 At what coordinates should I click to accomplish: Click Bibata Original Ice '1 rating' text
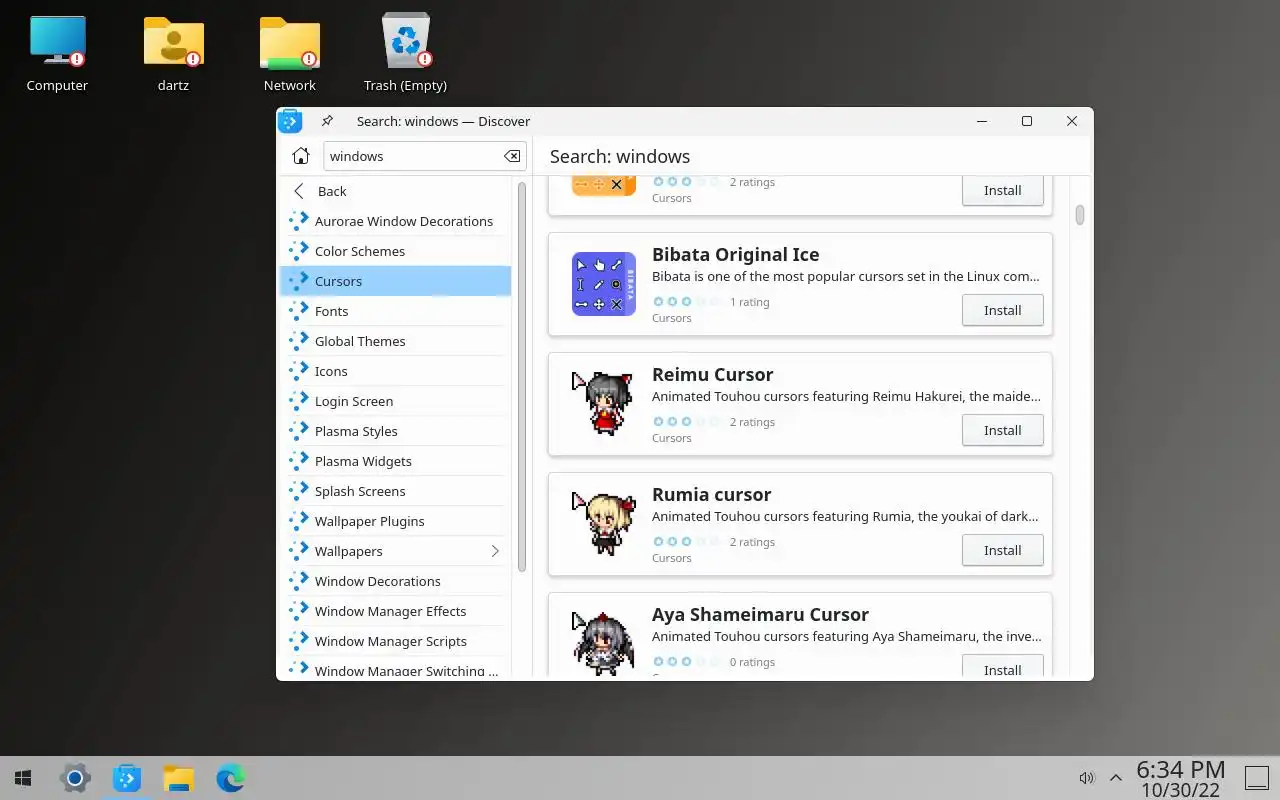click(x=749, y=302)
